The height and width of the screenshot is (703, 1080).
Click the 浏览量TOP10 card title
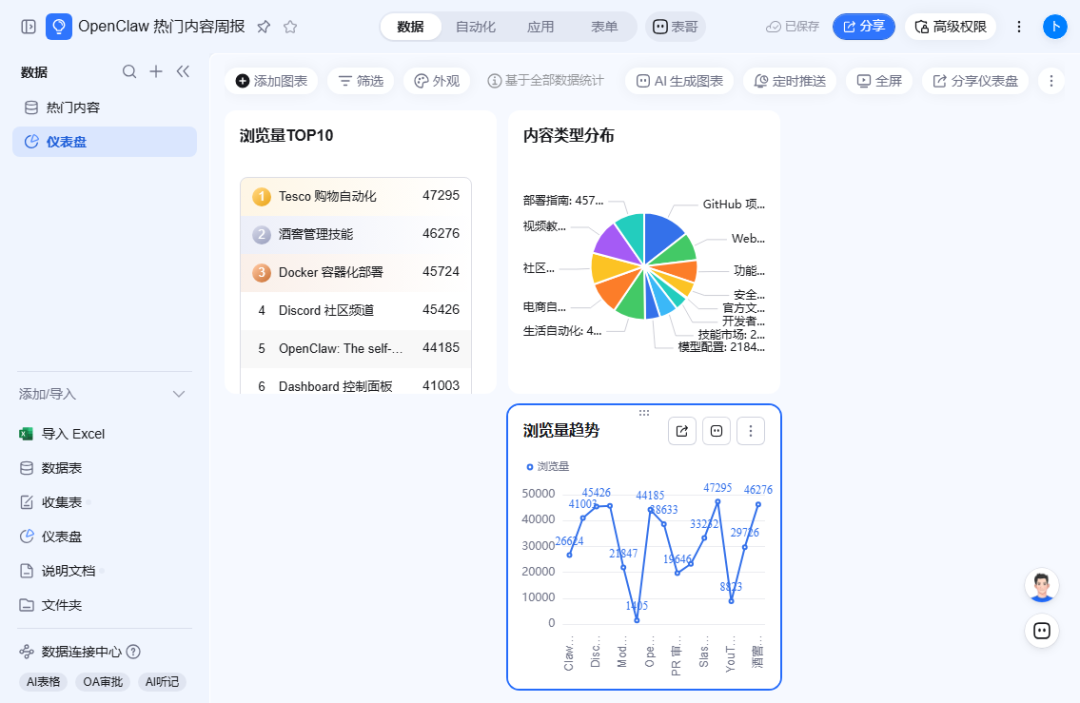[287, 136]
